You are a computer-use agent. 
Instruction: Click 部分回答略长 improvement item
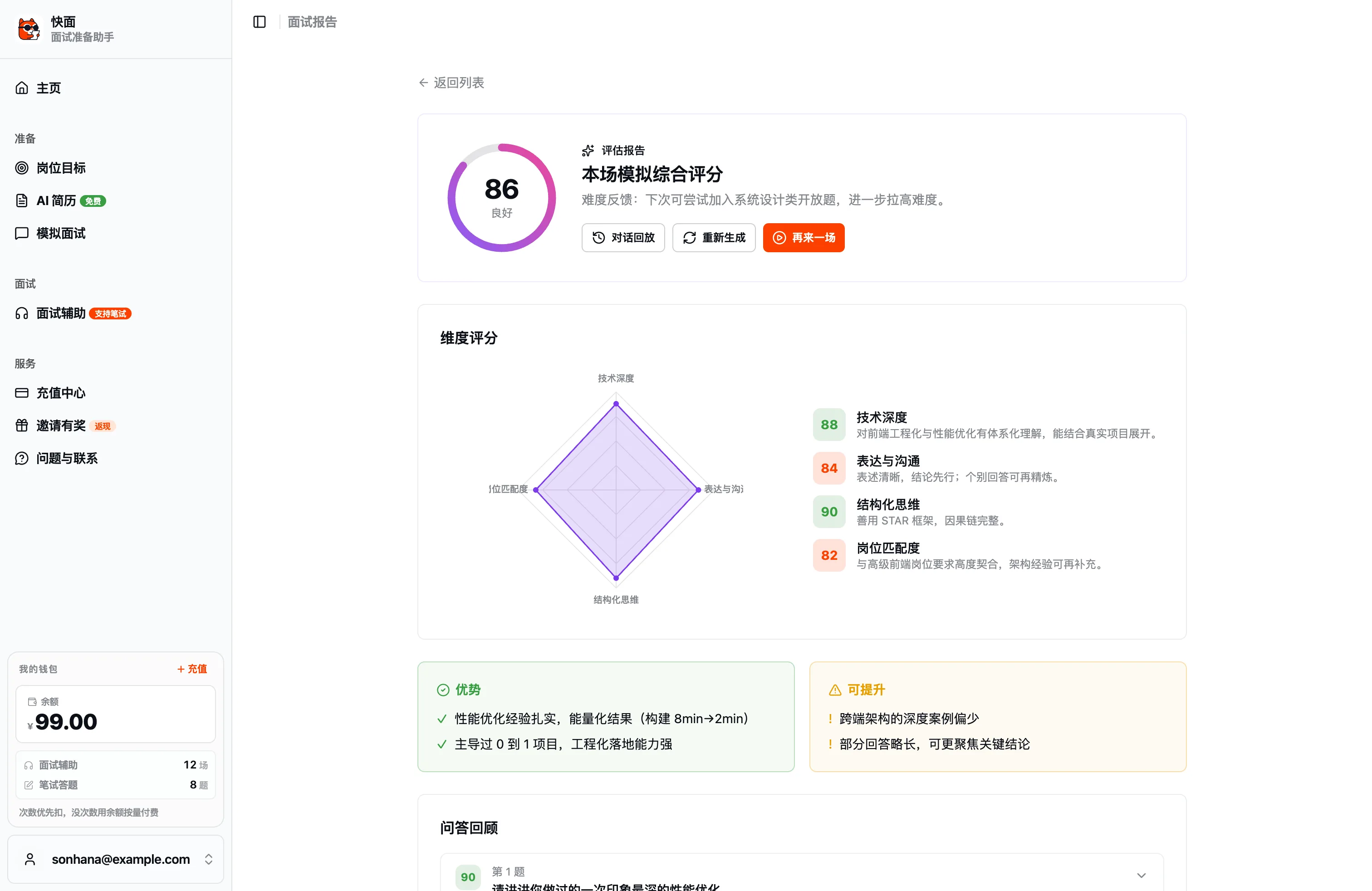(934, 744)
